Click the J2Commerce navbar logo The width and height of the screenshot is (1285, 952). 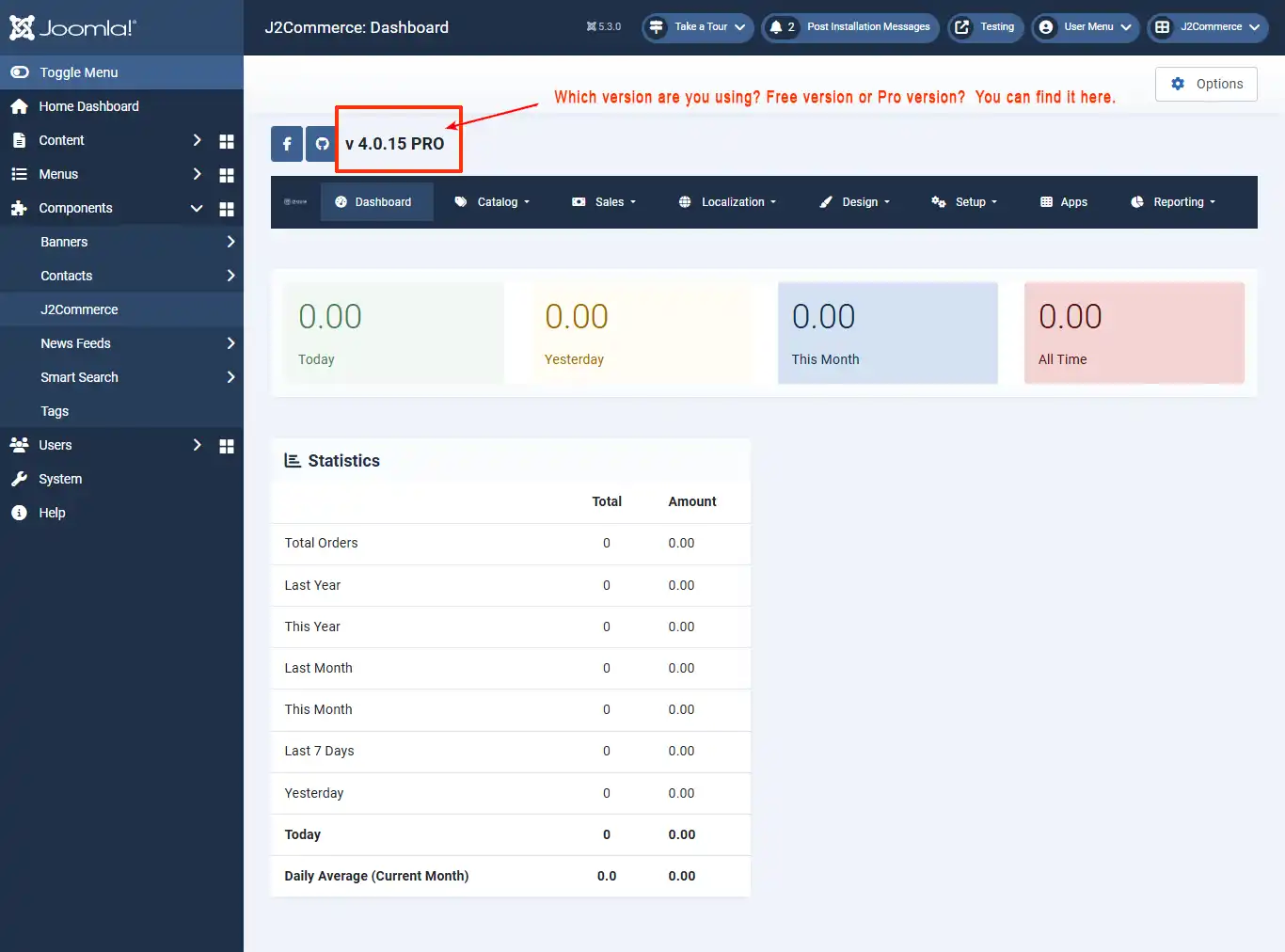(x=295, y=202)
